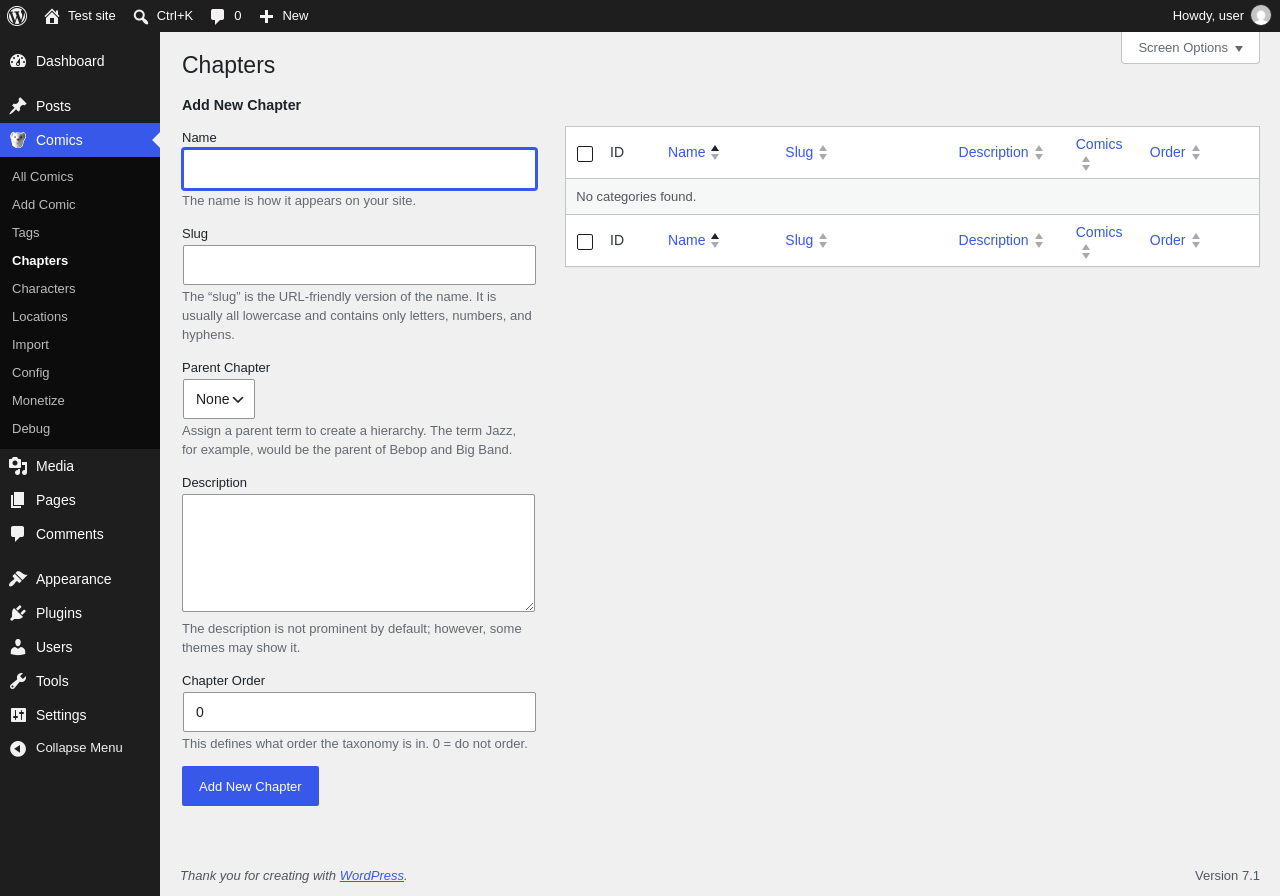Open the Locations submenu item
Image resolution: width=1280 pixels, height=896 pixels.
click(x=80, y=316)
